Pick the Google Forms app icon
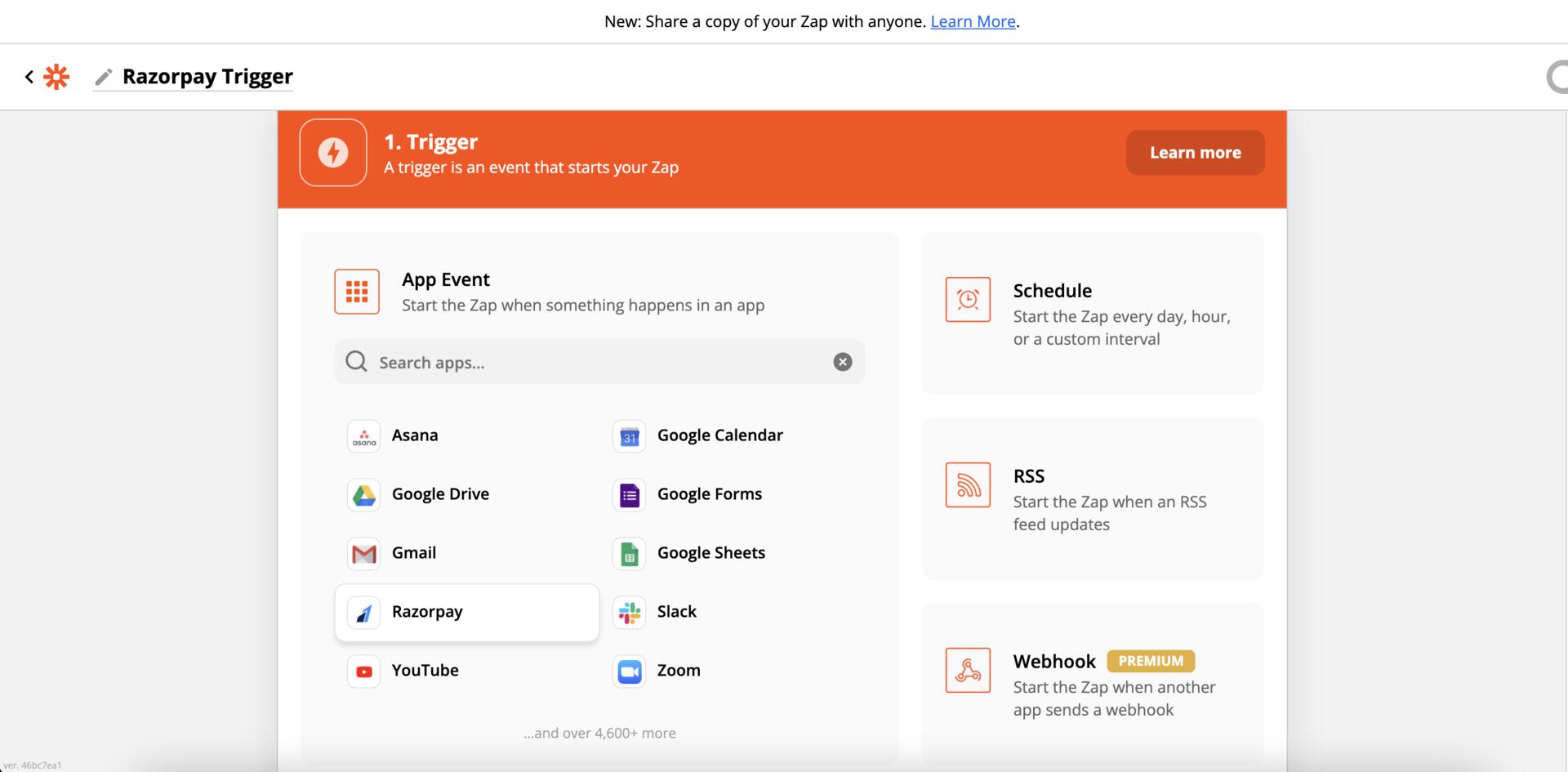Viewport: 1568px width, 772px height. tap(629, 495)
